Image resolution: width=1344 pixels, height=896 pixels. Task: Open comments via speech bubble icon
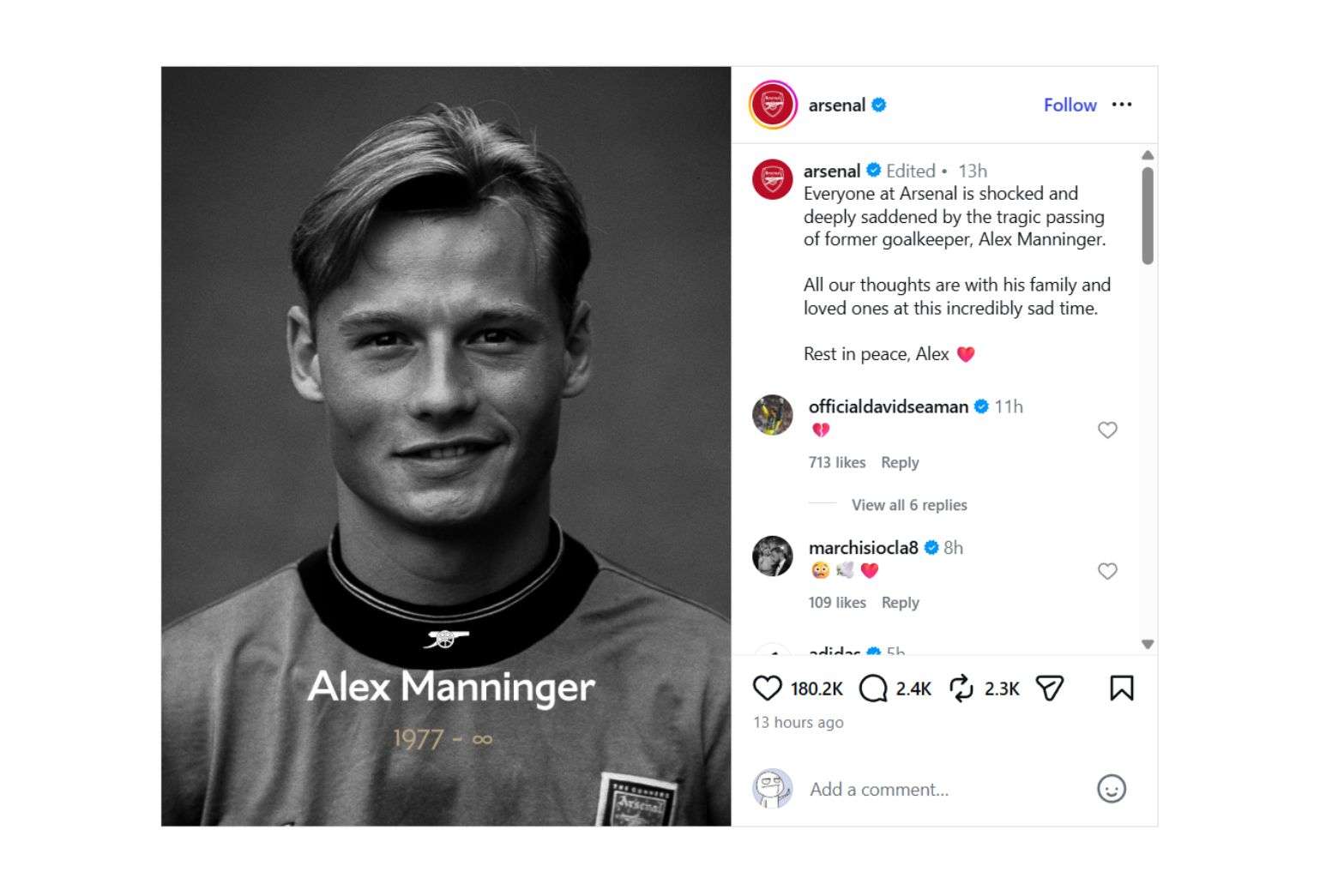pos(872,689)
